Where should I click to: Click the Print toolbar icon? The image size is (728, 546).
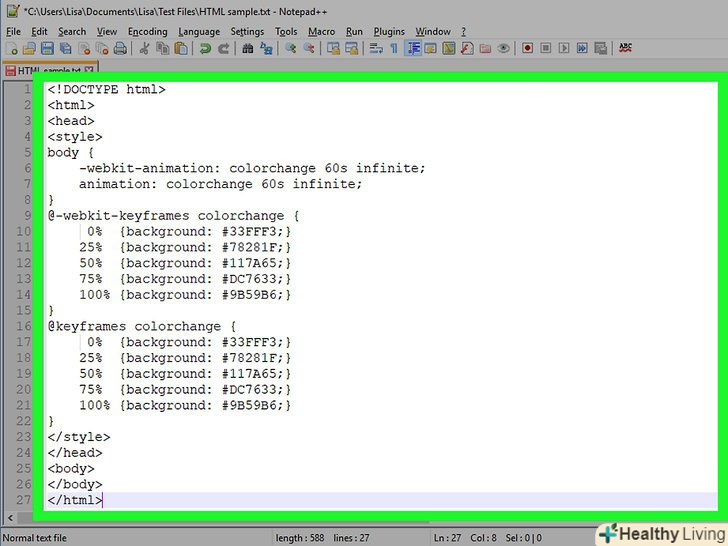120,48
